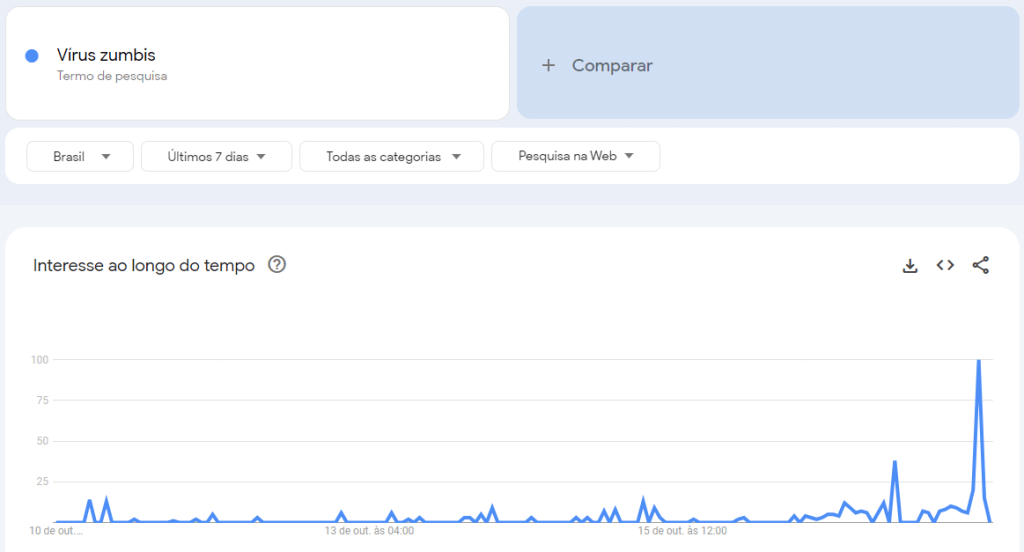Click the Comparar button text
The width and height of the screenshot is (1024, 552).
(612, 65)
